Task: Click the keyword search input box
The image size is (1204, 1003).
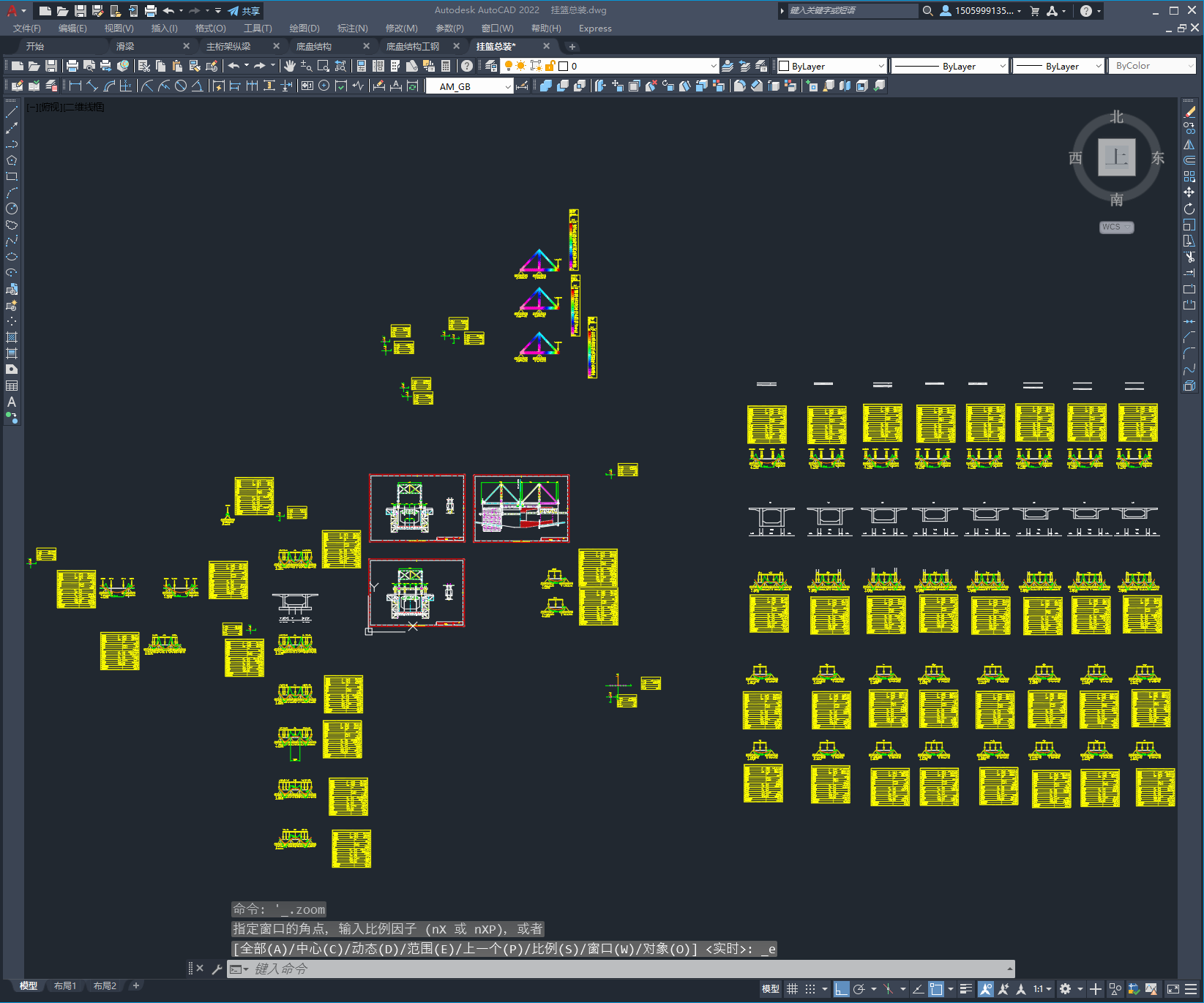Action: (x=852, y=10)
